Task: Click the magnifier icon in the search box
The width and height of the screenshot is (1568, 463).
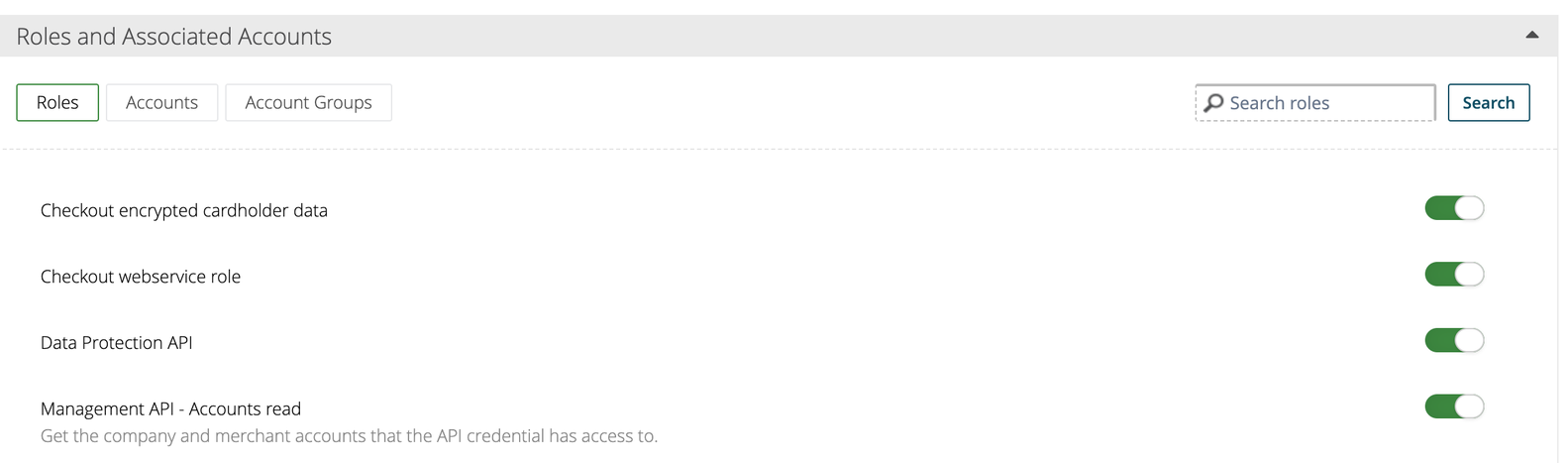Action: 1213,102
